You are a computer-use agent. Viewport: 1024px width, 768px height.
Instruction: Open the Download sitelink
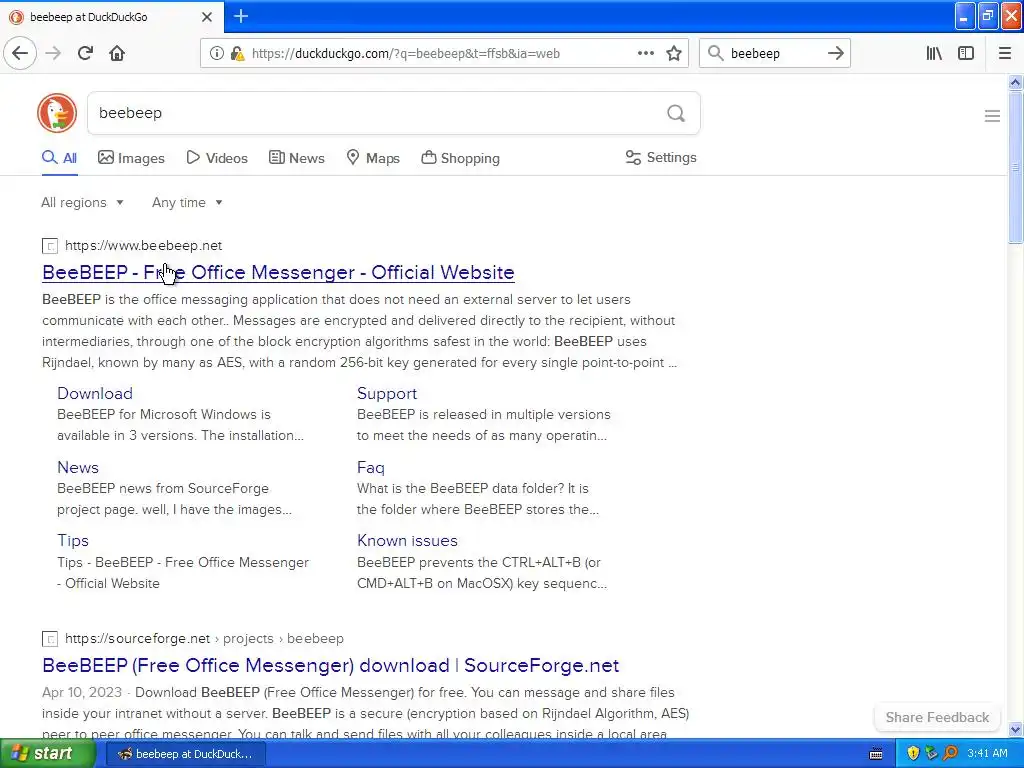[x=95, y=393]
